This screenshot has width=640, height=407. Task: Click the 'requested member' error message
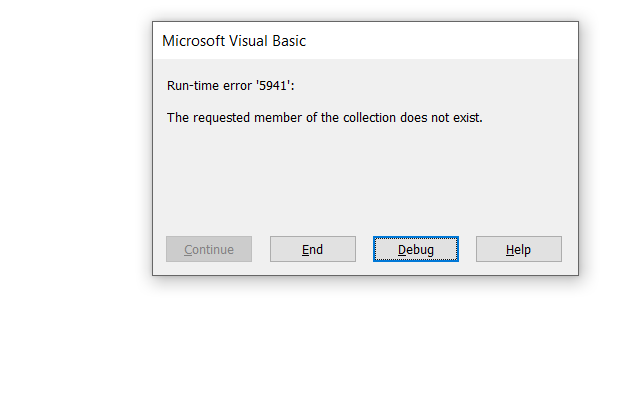(324, 118)
